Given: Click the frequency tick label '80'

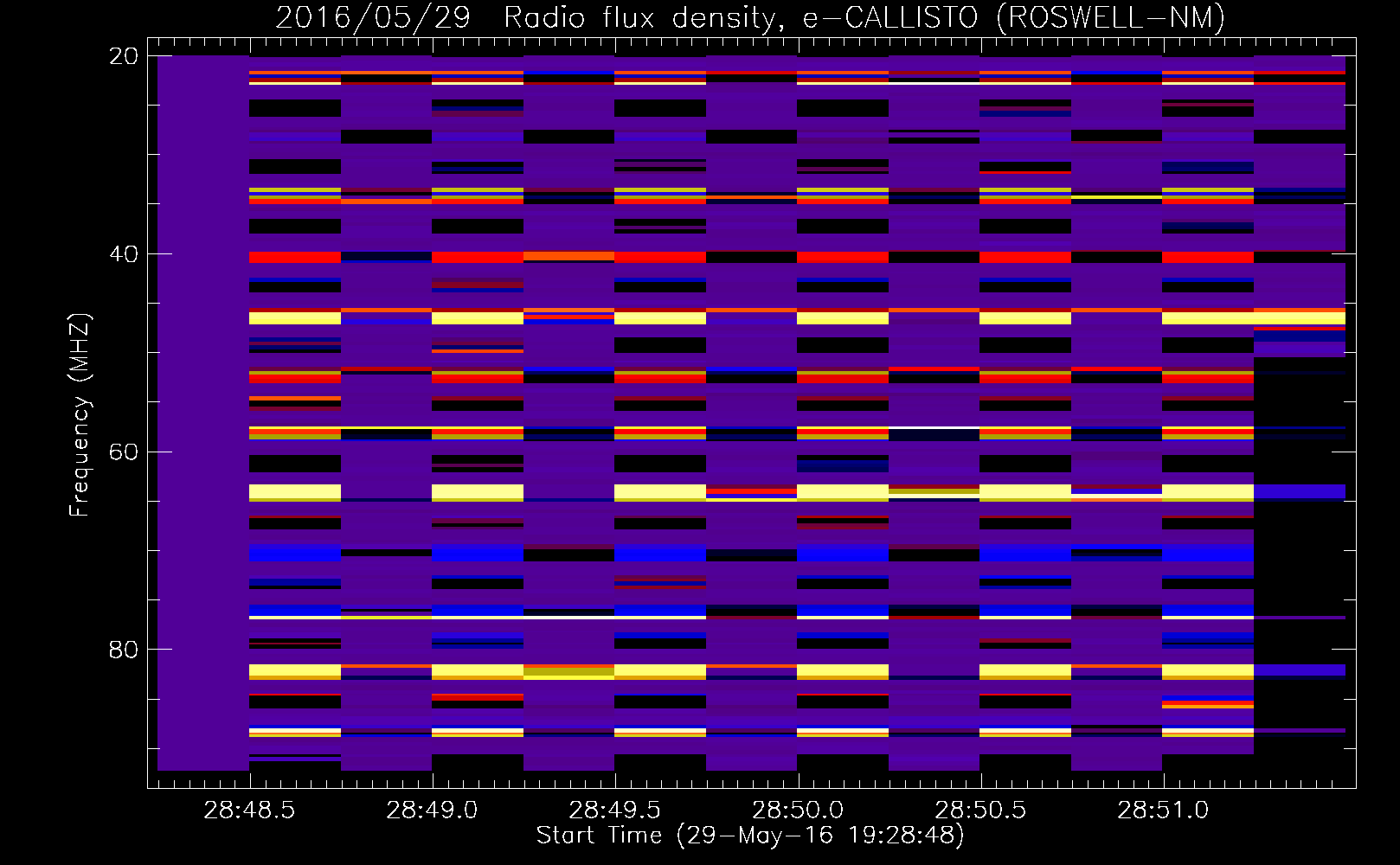Looking at the screenshot, I should pos(124,650).
